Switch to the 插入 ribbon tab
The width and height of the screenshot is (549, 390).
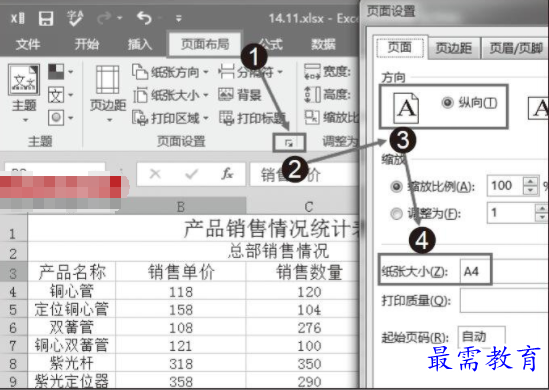(139, 44)
